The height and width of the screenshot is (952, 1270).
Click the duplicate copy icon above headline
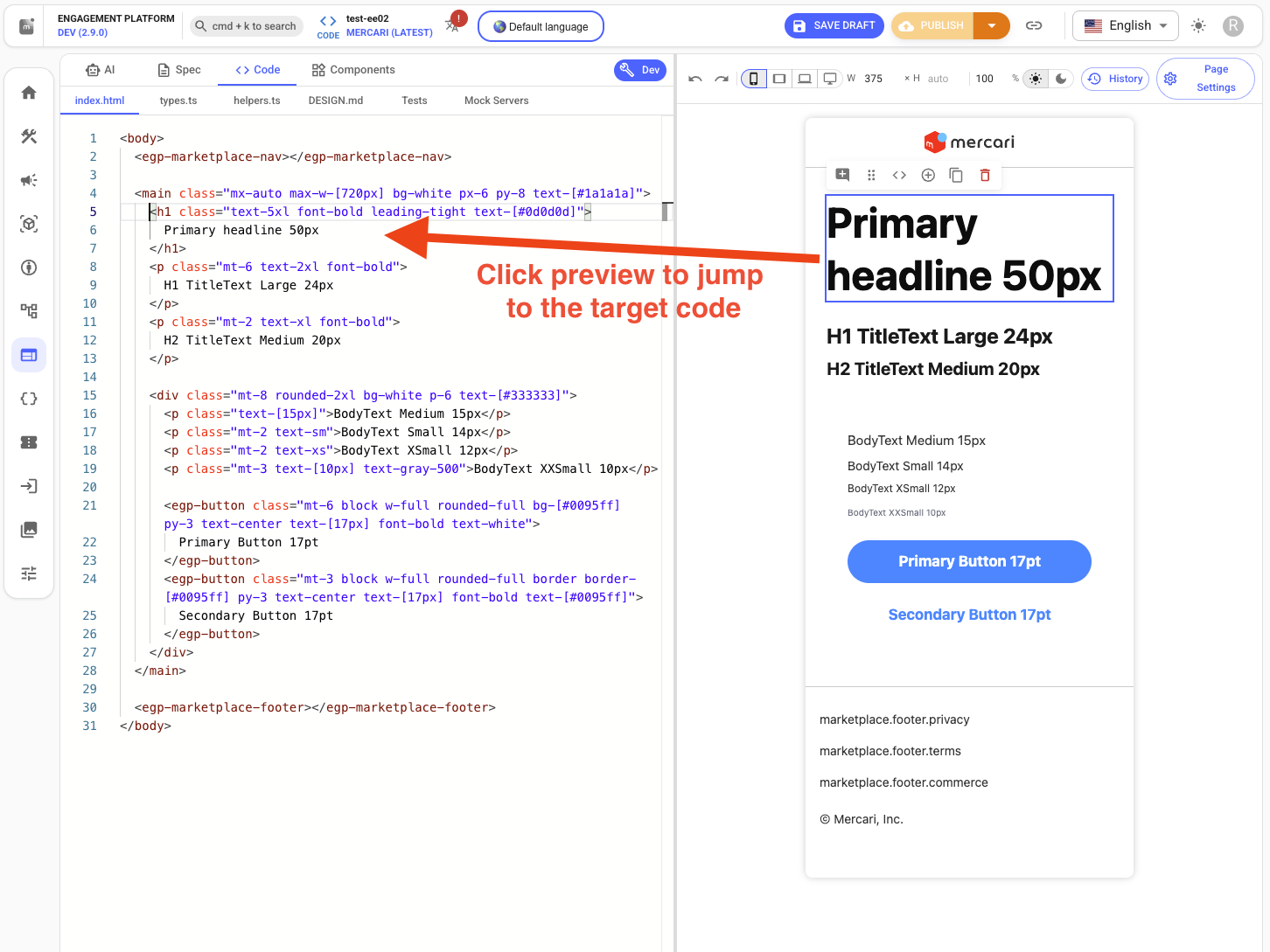(x=956, y=175)
